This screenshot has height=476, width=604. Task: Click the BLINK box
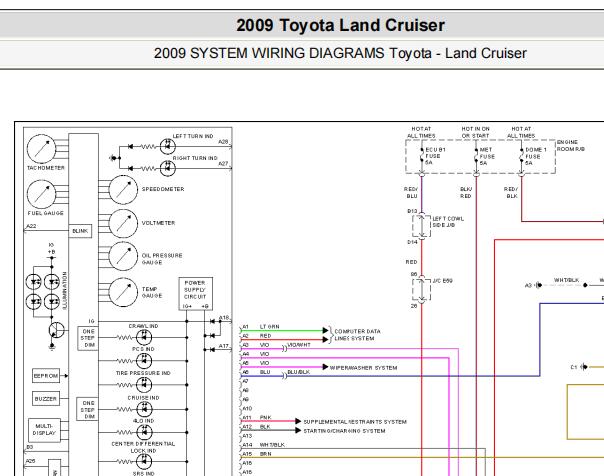pyautogui.click(x=80, y=231)
